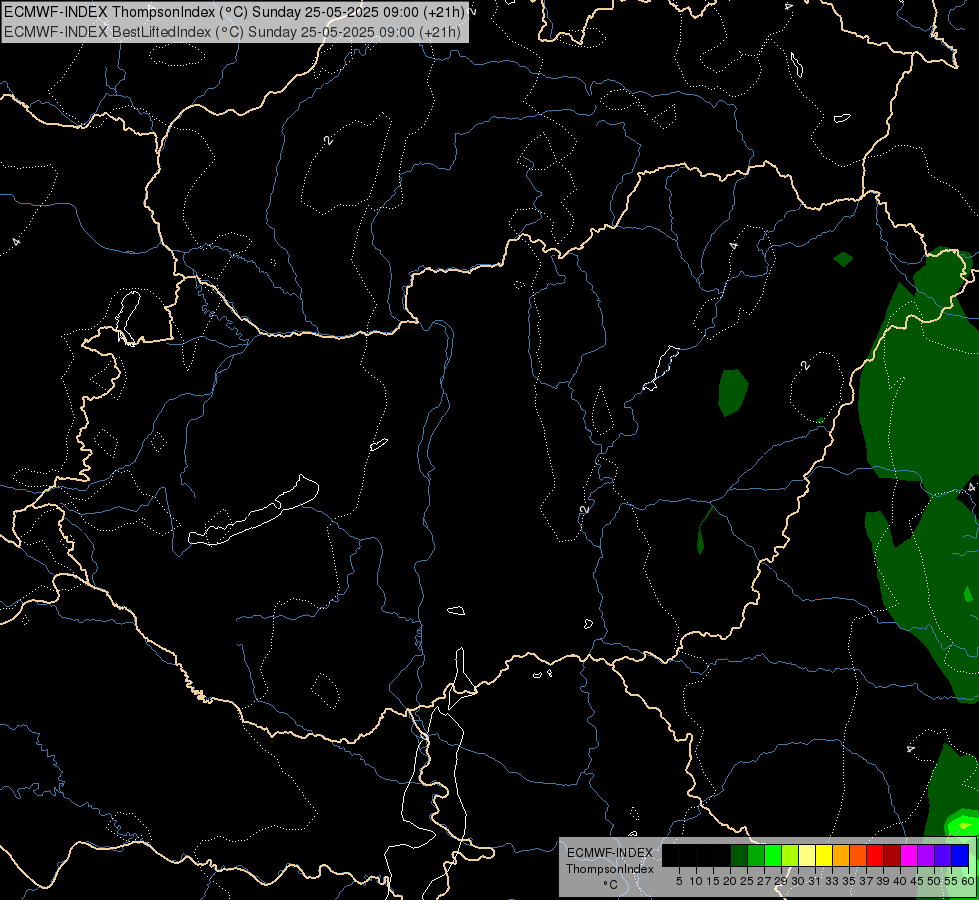Click the legend tick label '40'
The width and height of the screenshot is (979, 900).
(900, 881)
